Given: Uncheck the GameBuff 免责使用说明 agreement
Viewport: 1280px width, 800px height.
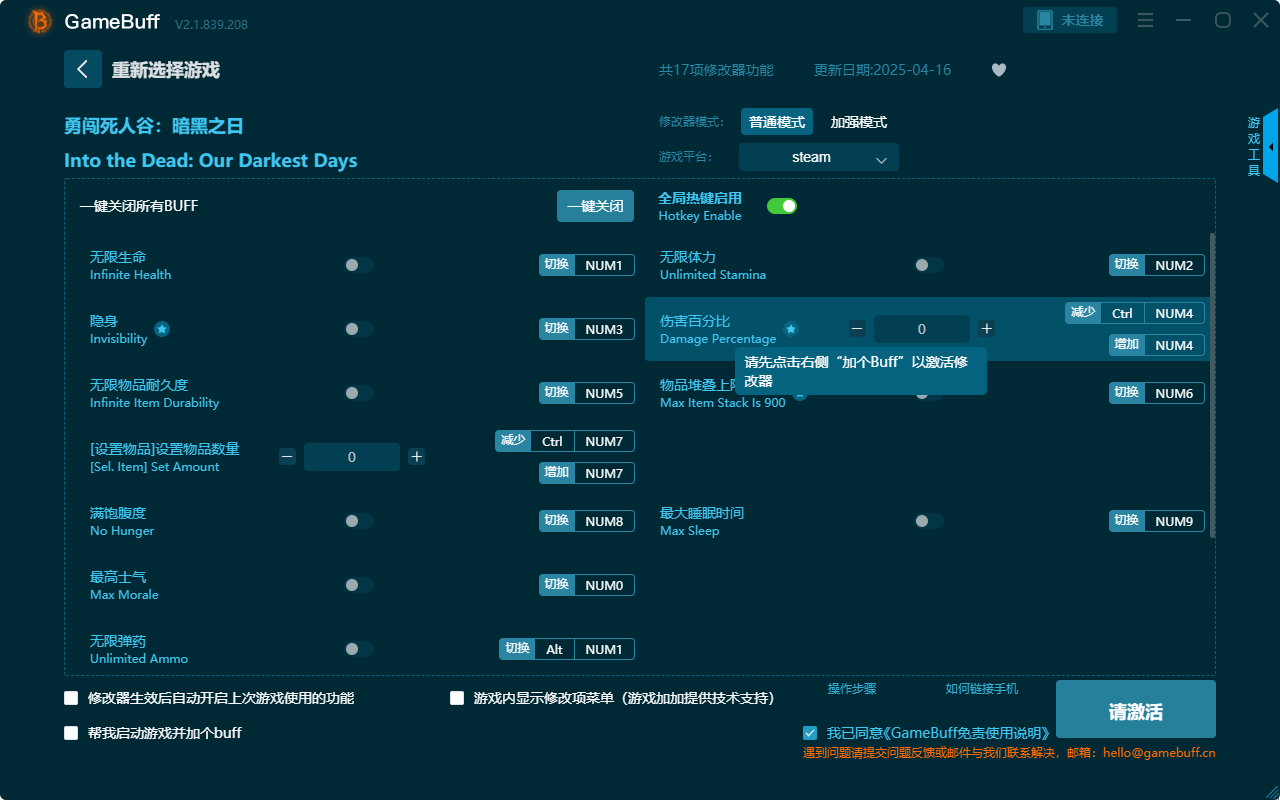Looking at the screenshot, I should 810,733.
